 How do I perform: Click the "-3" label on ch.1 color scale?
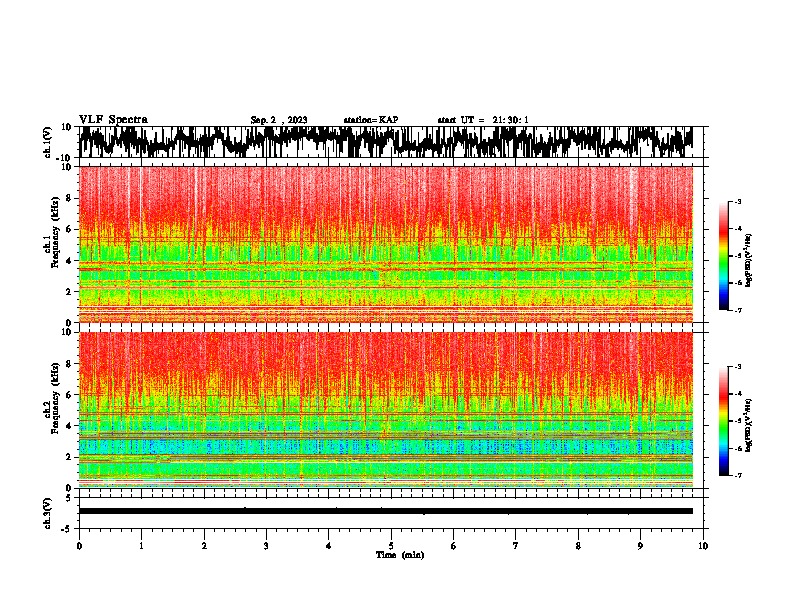pos(737,202)
